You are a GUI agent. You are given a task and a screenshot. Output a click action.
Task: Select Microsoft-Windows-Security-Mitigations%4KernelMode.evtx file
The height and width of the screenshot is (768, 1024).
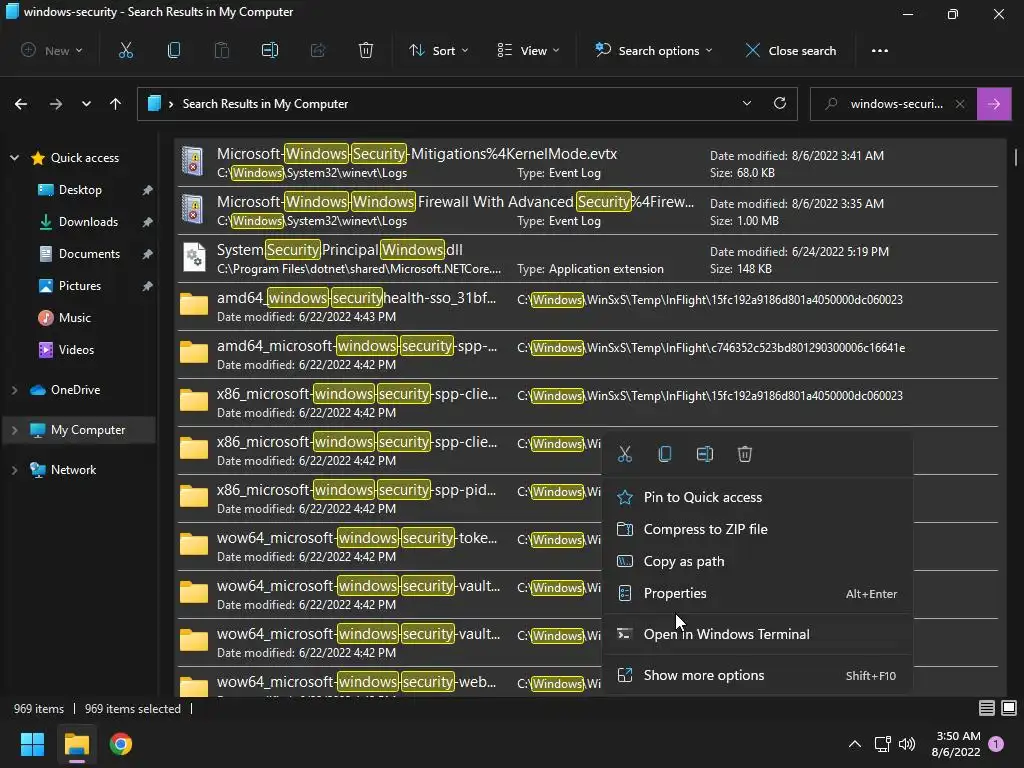tap(587, 163)
